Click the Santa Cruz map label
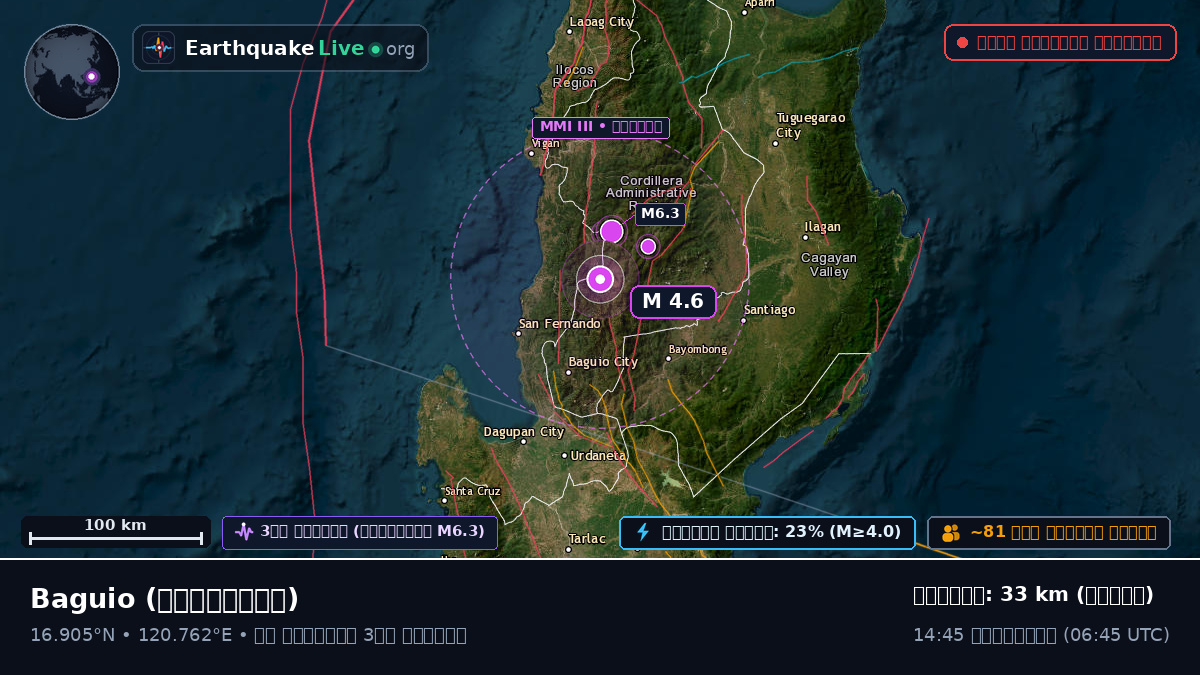The height and width of the screenshot is (675, 1200). (x=473, y=491)
